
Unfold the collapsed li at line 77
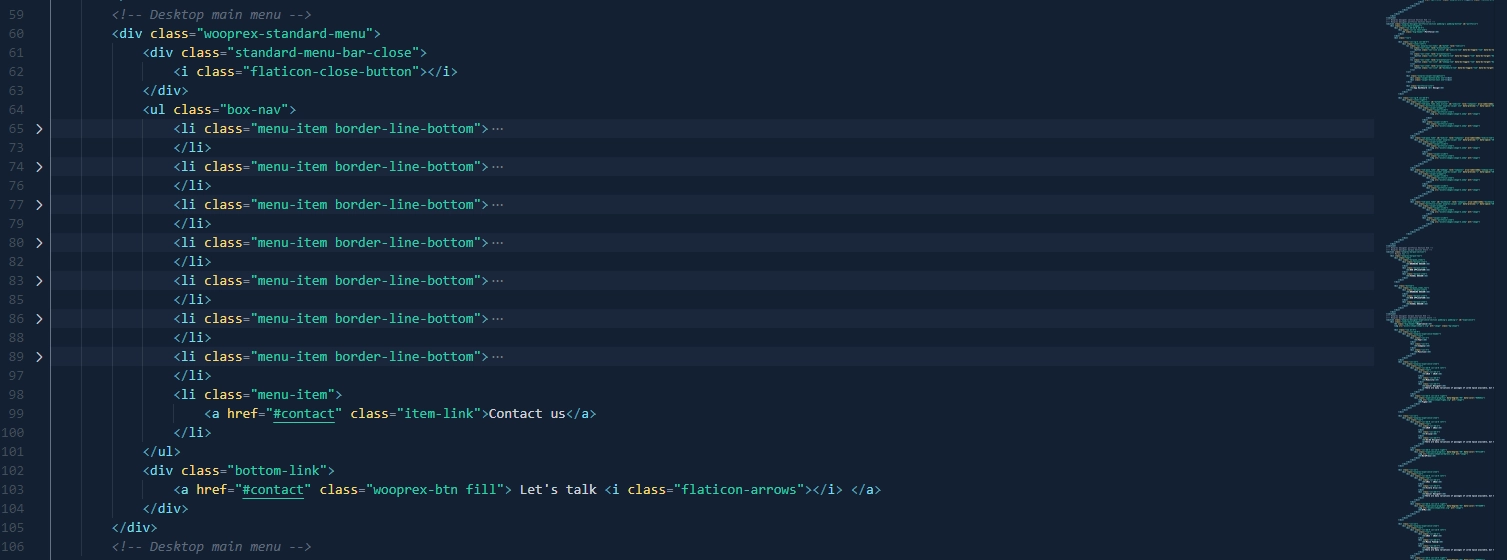click(39, 205)
